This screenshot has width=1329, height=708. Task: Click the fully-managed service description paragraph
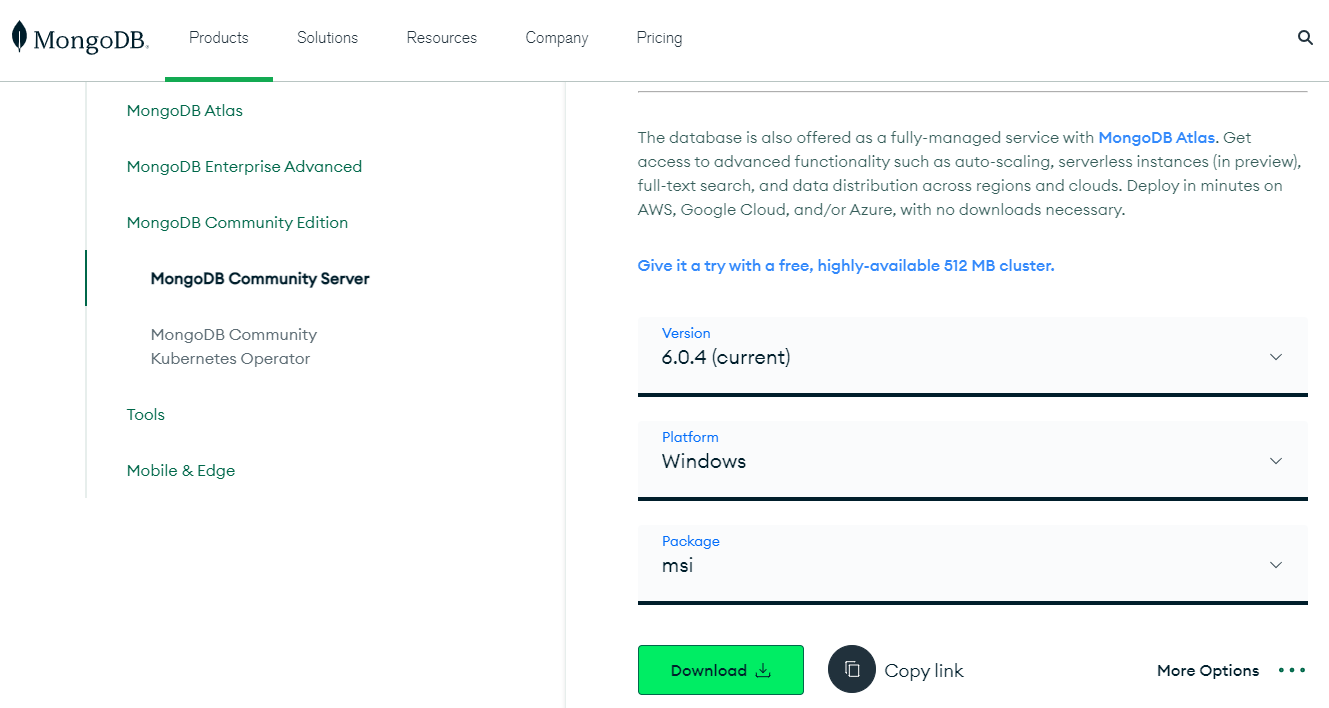(x=970, y=173)
